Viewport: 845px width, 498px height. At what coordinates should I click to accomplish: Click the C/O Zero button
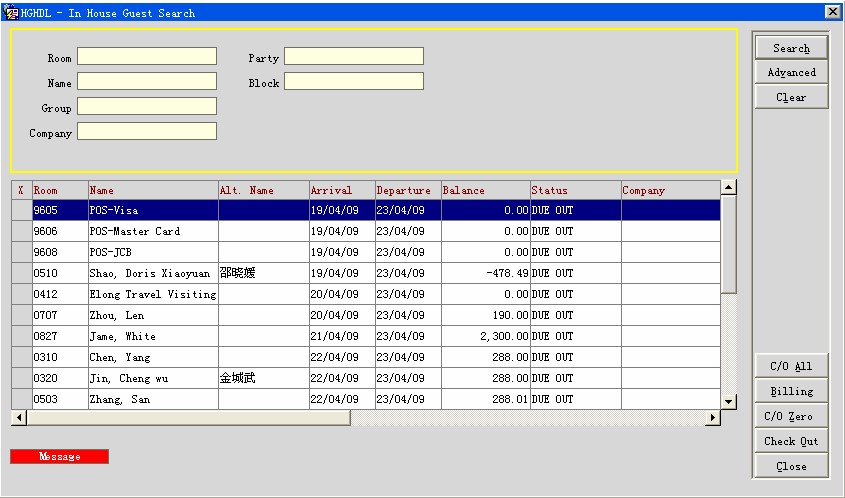pos(791,416)
